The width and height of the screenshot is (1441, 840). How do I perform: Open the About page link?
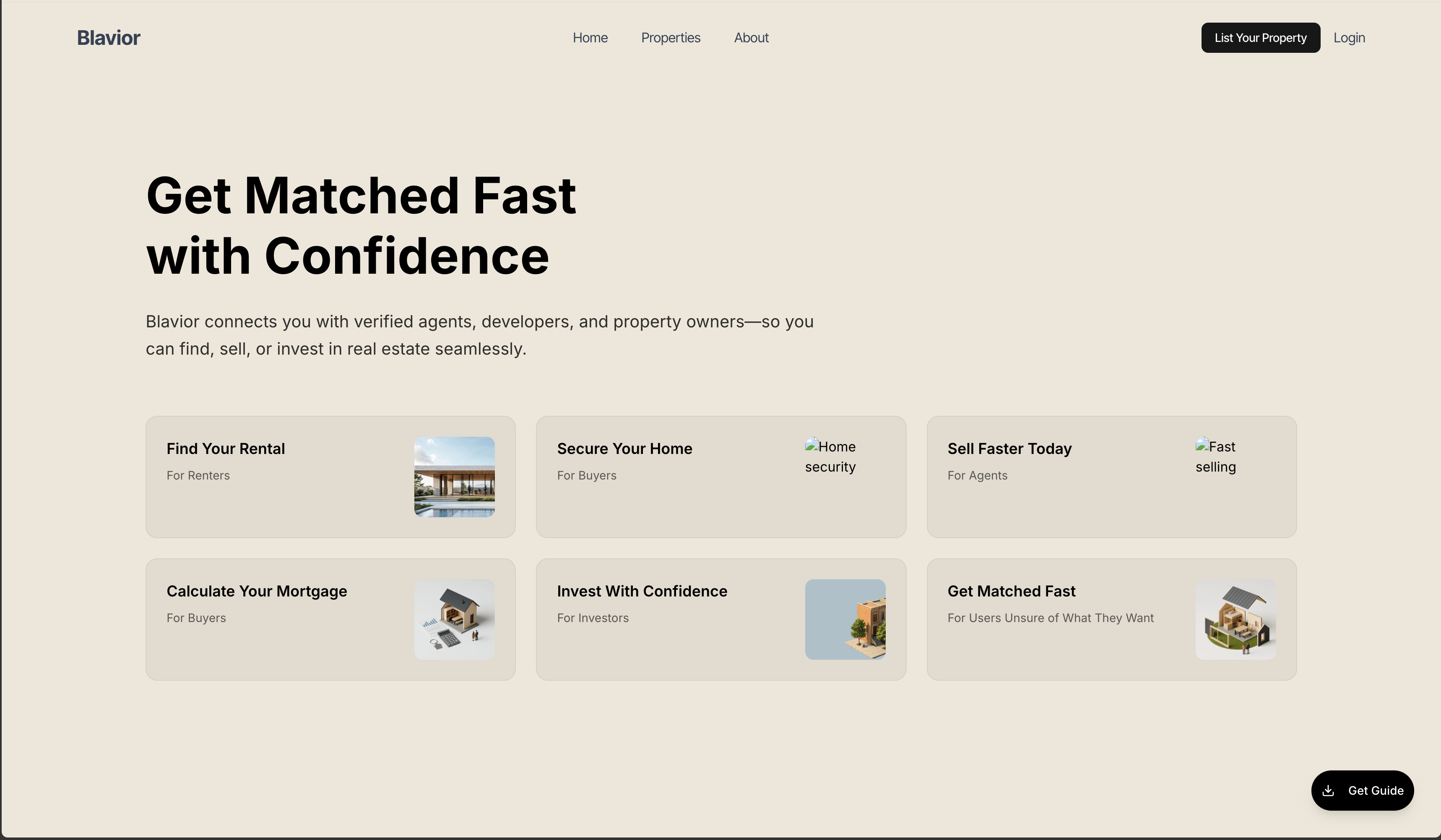click(x=751, y=38)
